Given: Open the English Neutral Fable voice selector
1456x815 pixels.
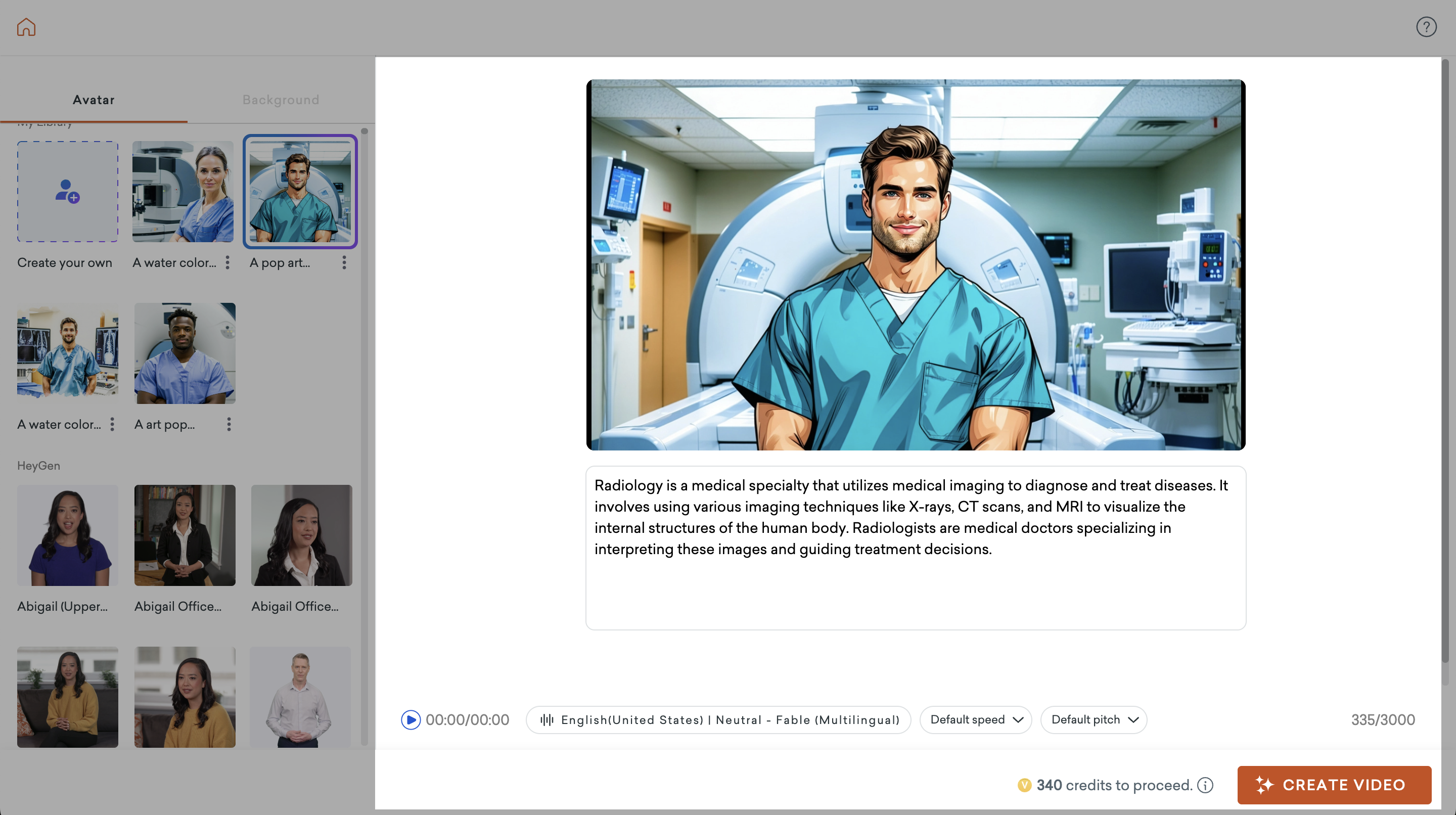Looking at the screenshot, I should [x=718, y=719].
